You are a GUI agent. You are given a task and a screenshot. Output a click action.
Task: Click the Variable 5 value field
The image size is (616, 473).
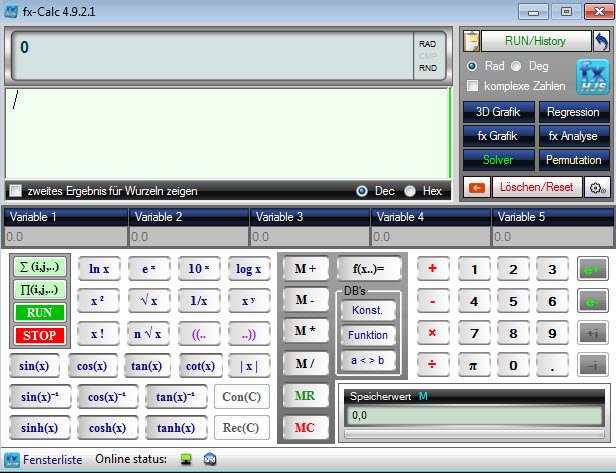click(x=552, y=236)
